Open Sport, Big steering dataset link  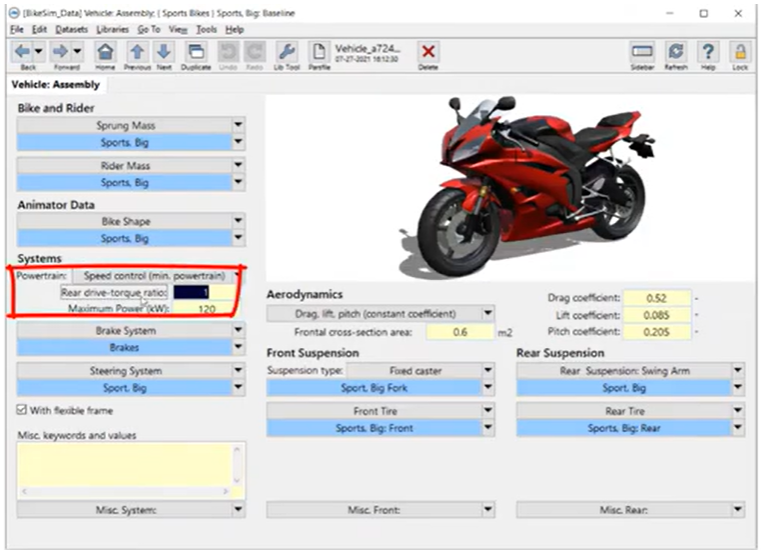124,387
